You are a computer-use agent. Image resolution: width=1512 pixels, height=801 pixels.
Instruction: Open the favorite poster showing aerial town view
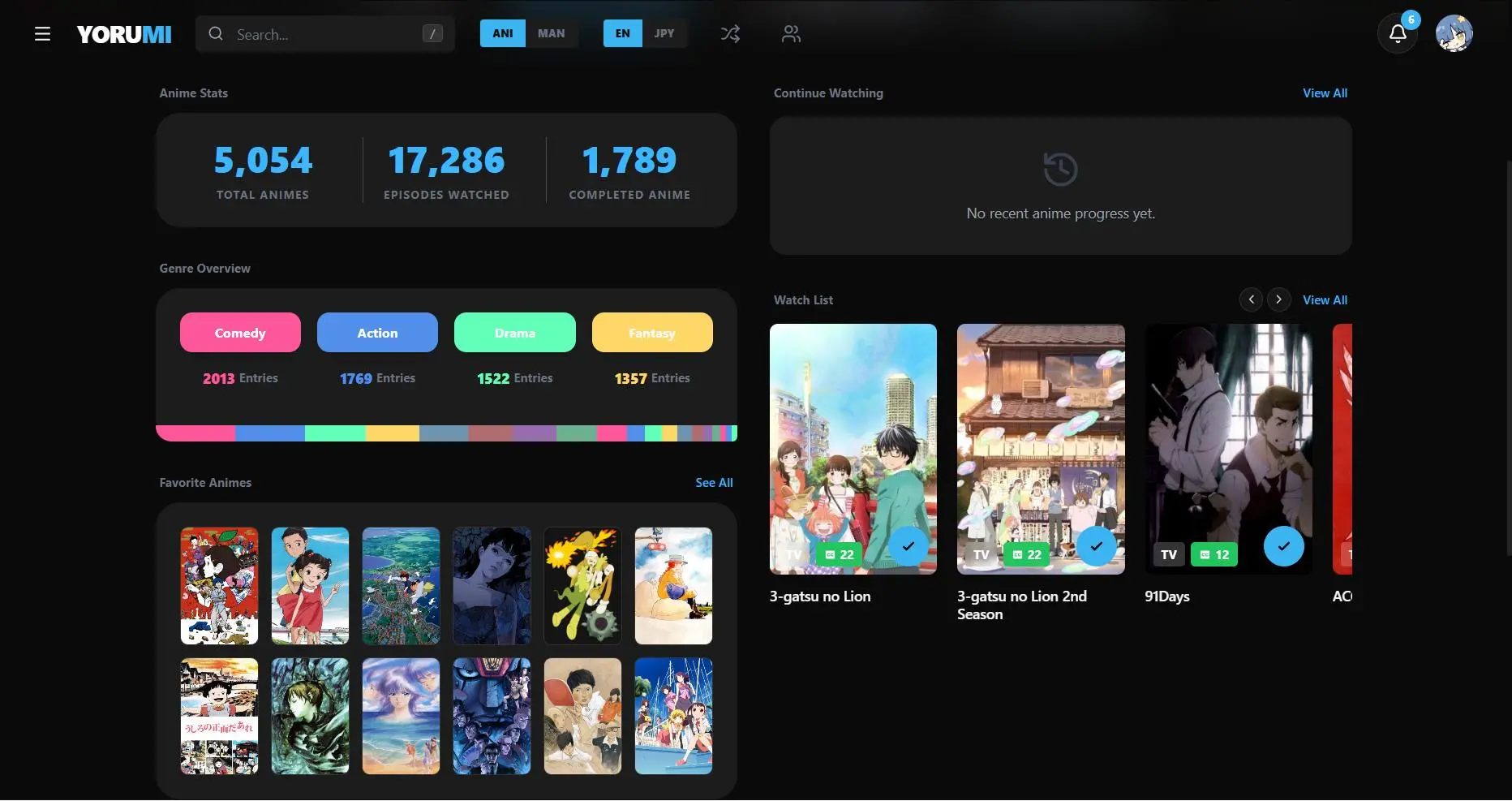click(x=401, y=586)
